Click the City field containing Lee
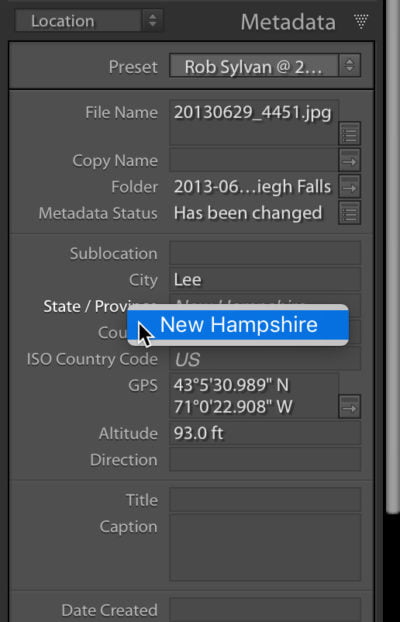Viewport: 400px width, 622px height. click(265, 279)
